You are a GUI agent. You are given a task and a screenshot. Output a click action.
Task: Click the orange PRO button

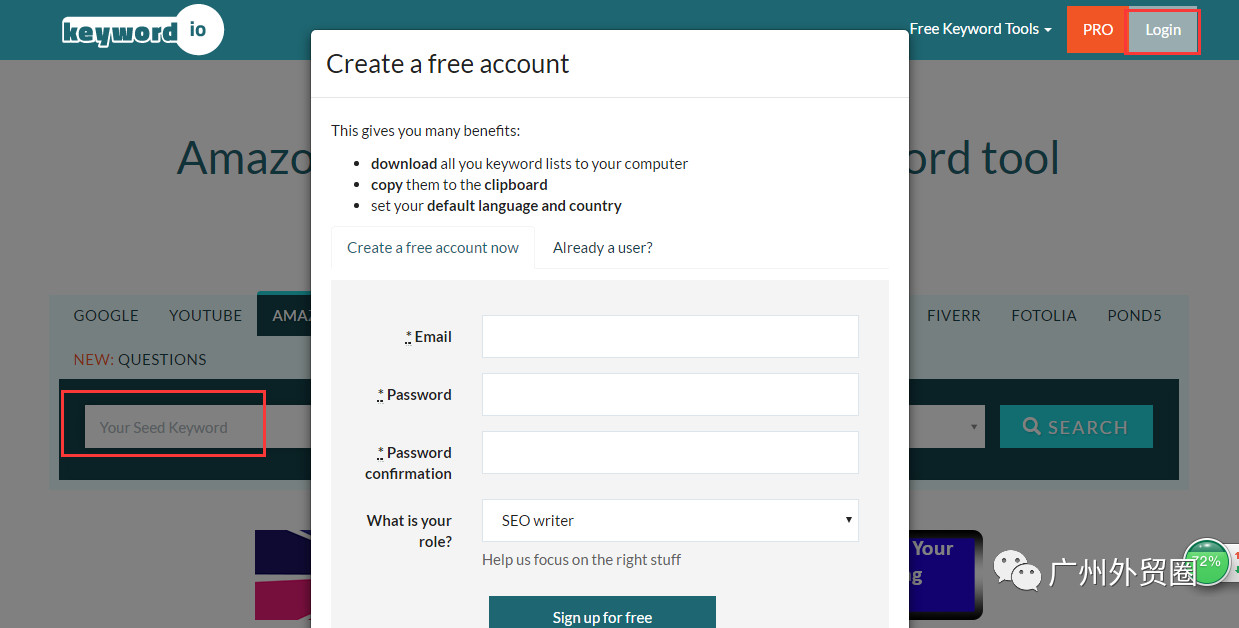1097,30
